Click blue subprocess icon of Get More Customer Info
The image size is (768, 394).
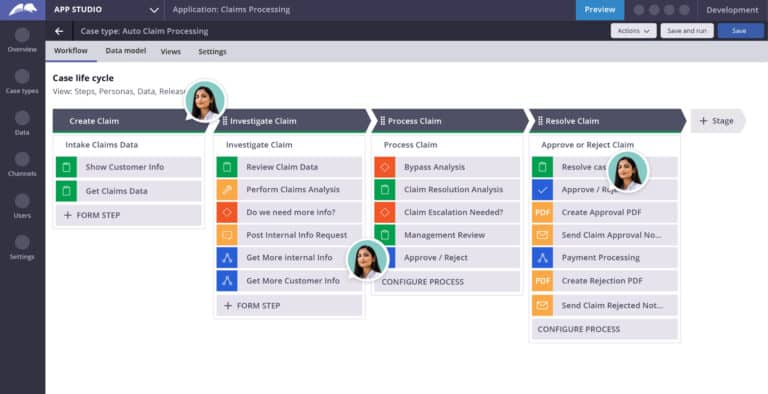pyautogui.click(x=227, y=281)
